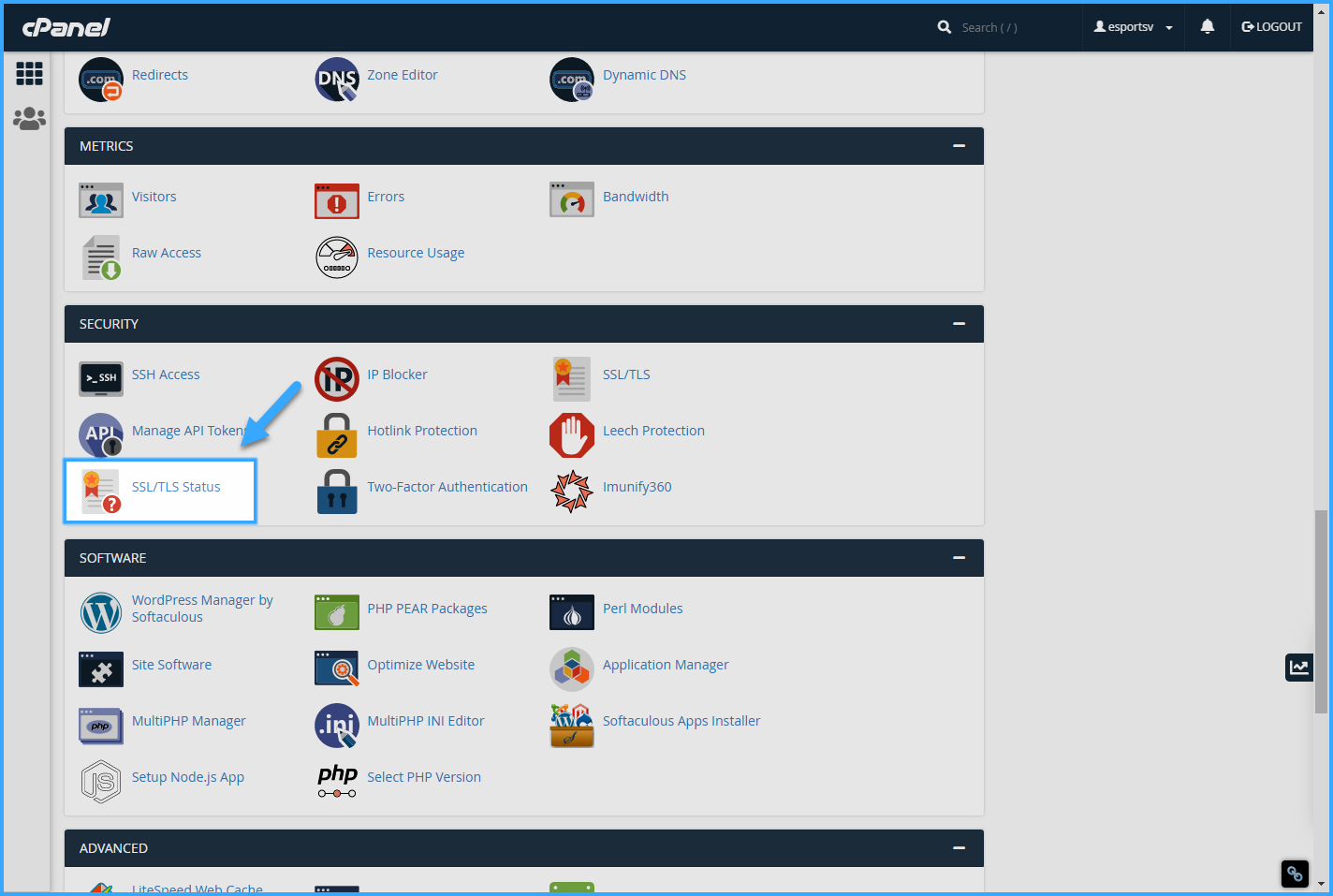Click the Logout button
1333x896 pixels.
coord(1271,27)
